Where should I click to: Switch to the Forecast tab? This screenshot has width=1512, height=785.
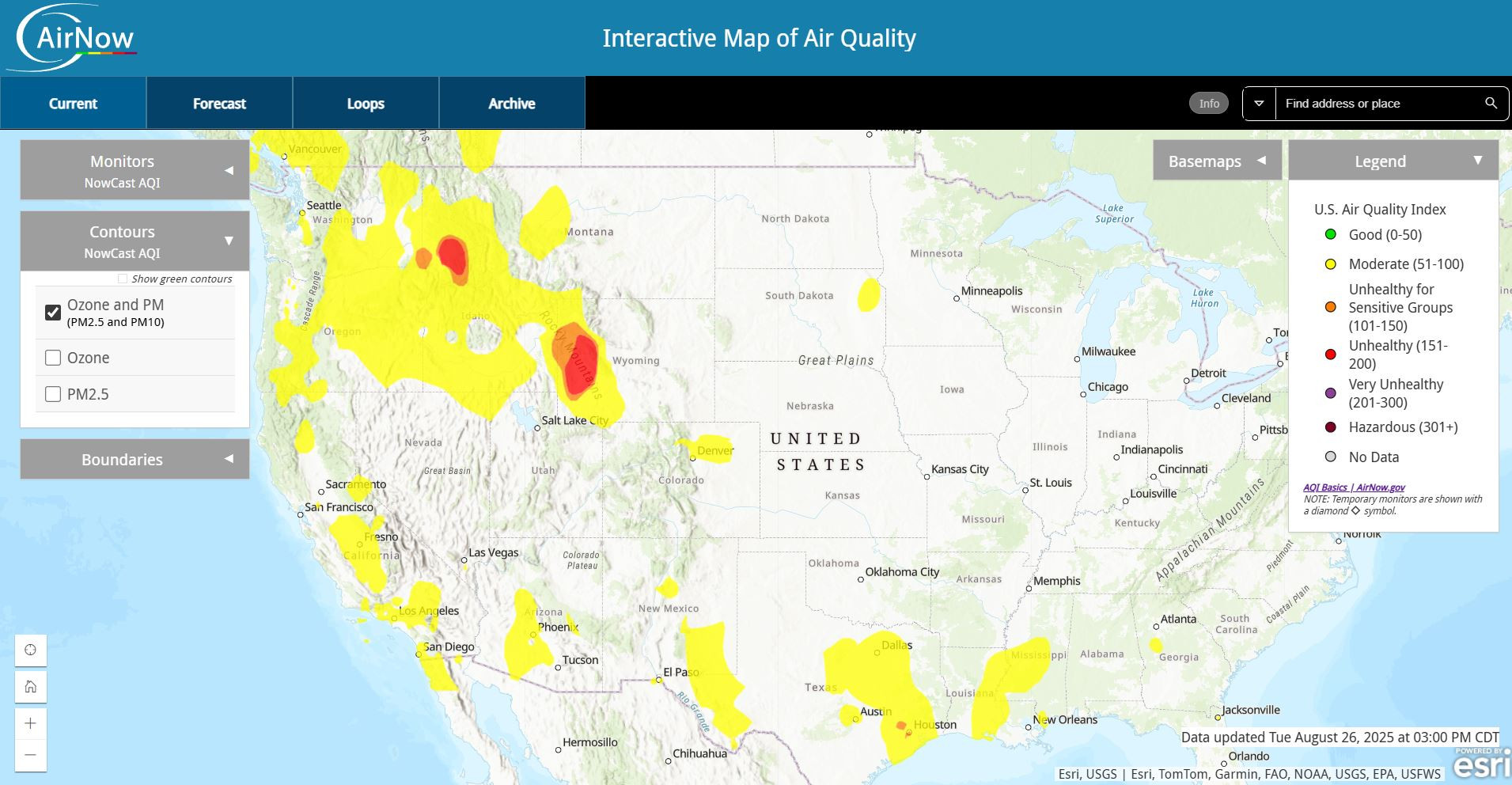pos(219,103)
